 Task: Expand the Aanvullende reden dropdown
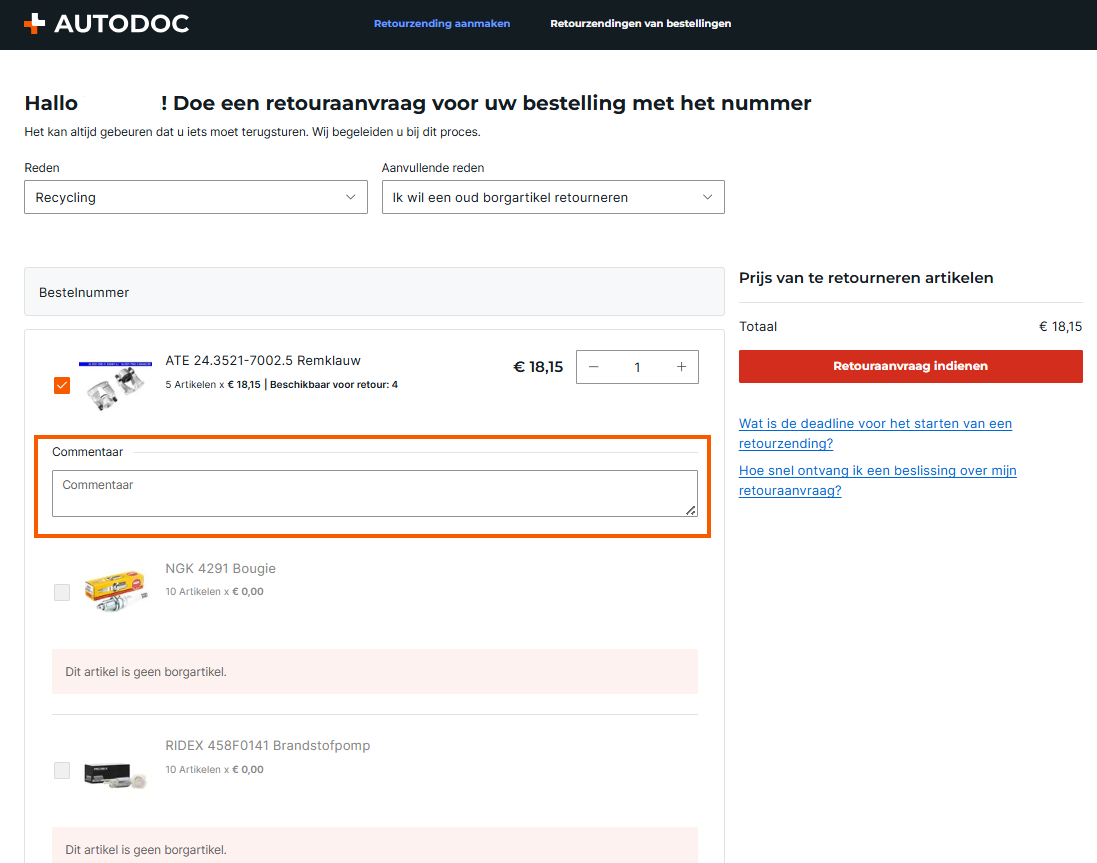[x=553, y=197]
